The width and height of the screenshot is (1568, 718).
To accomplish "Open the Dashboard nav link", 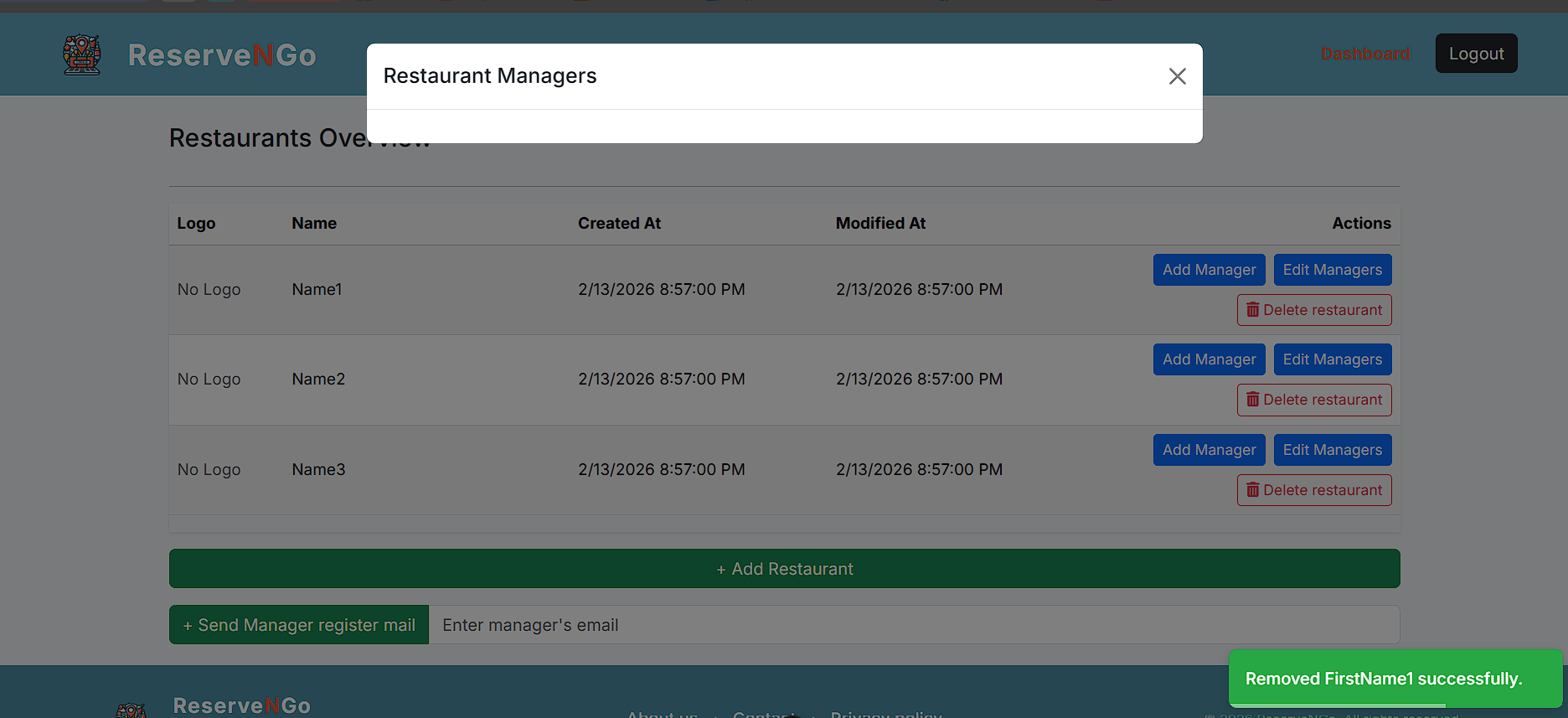I will 1365,54.
